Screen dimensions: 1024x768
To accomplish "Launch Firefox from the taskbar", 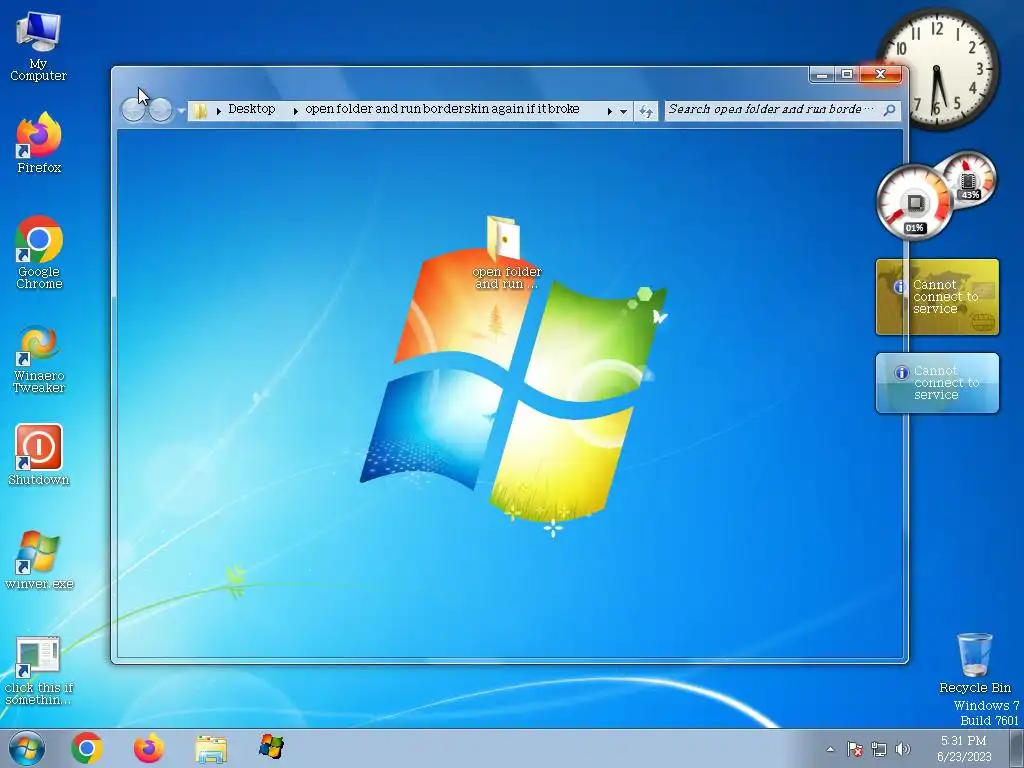I will point(148,748).
